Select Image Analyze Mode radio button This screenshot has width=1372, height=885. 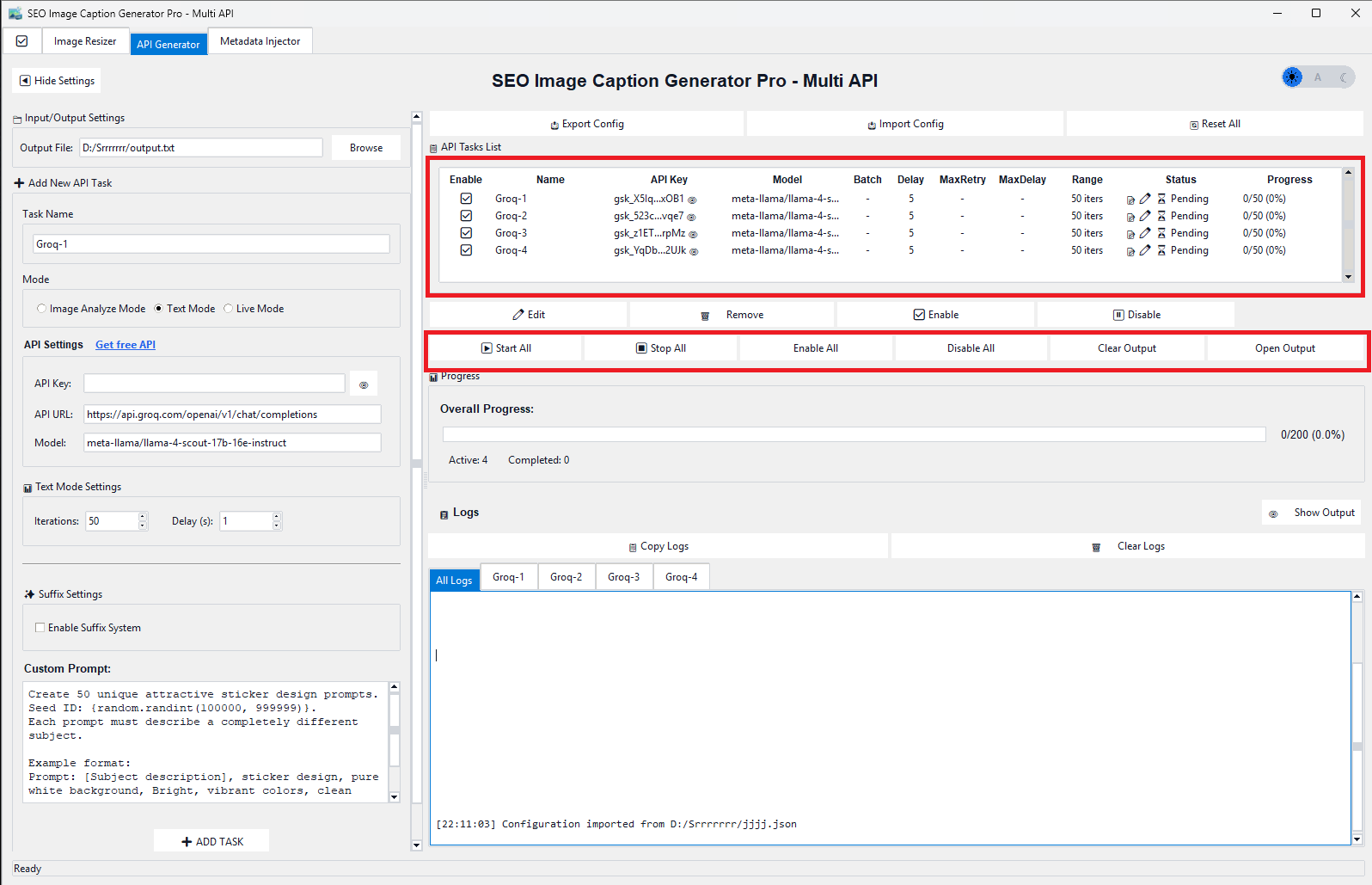point(41,309)
